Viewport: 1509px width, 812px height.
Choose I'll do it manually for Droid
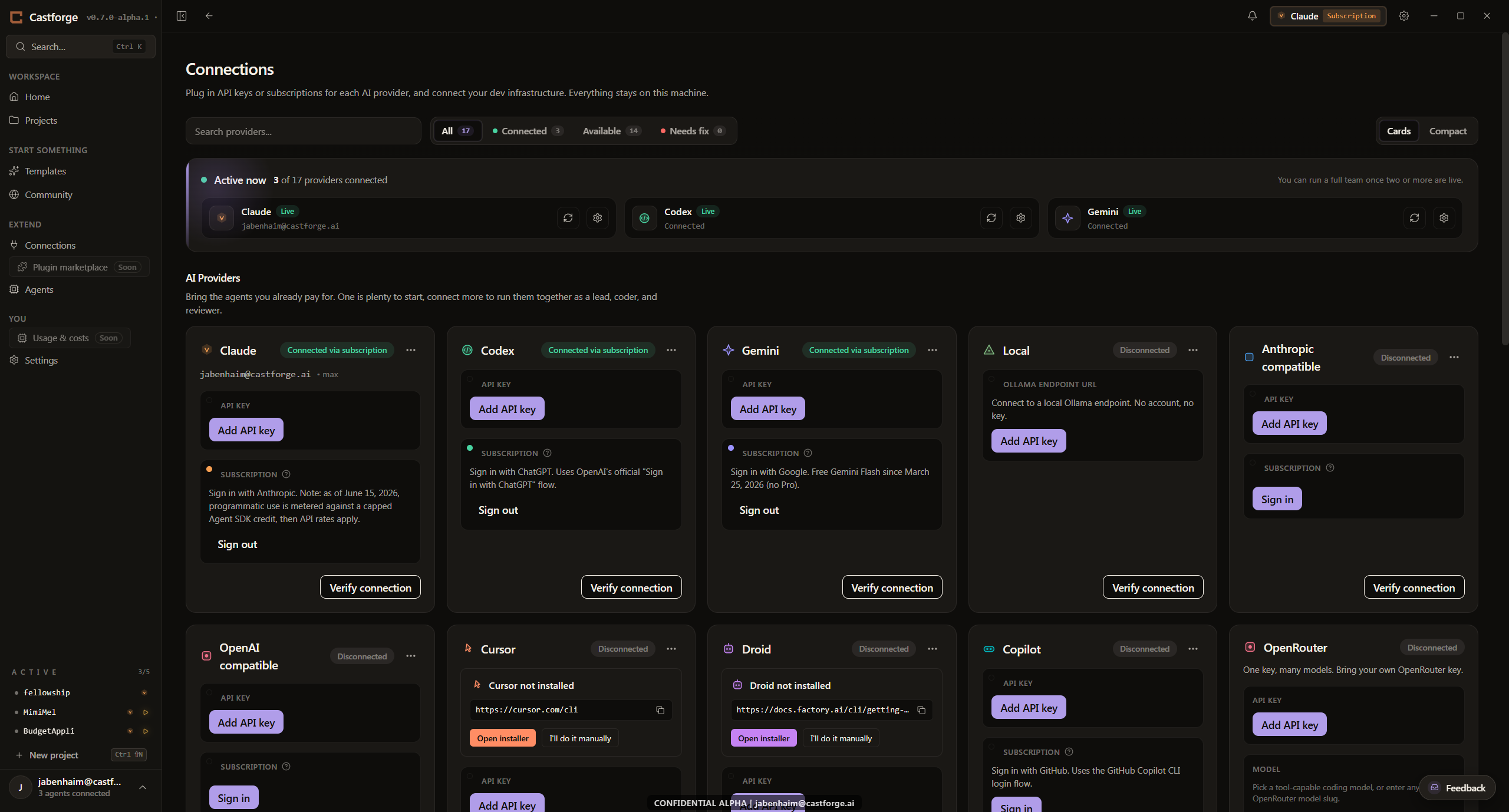tap(841, 738)
